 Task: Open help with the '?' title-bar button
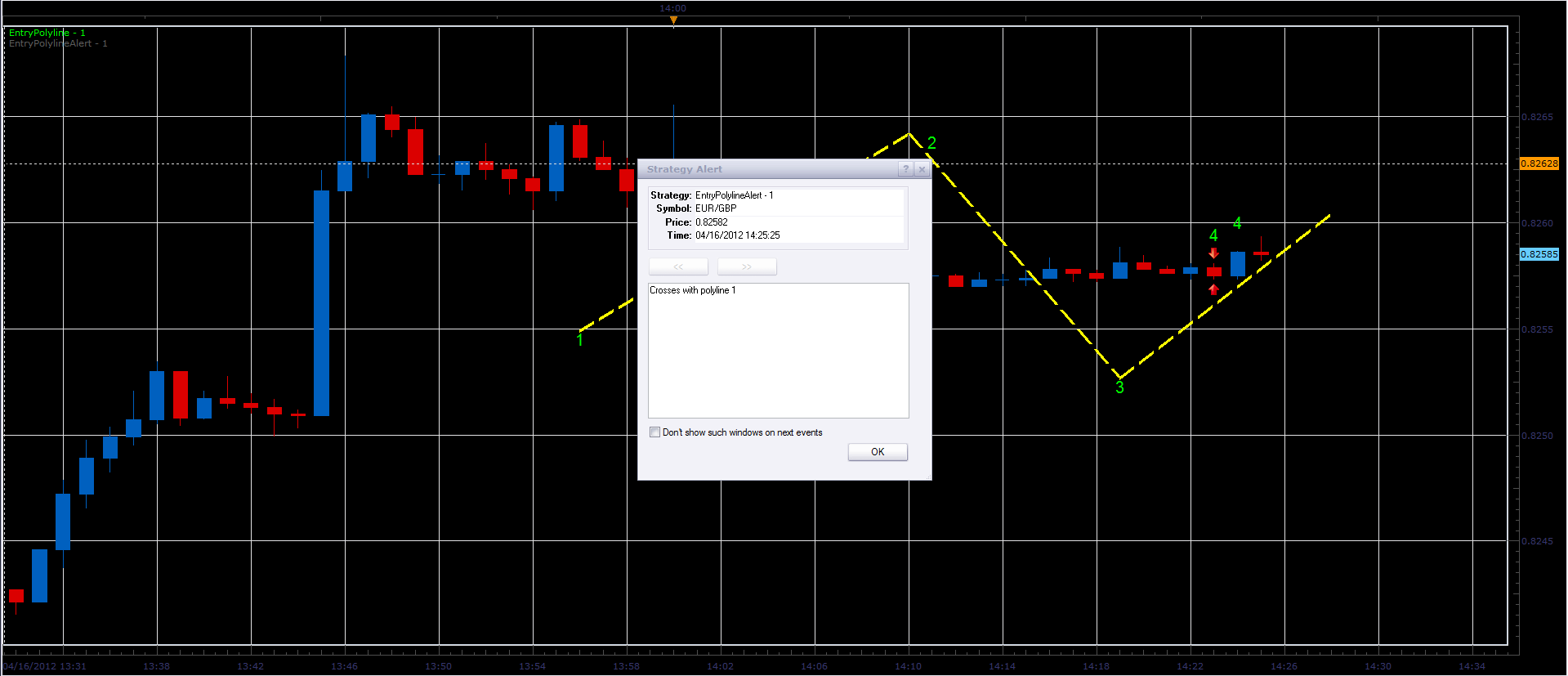[905, 169]
